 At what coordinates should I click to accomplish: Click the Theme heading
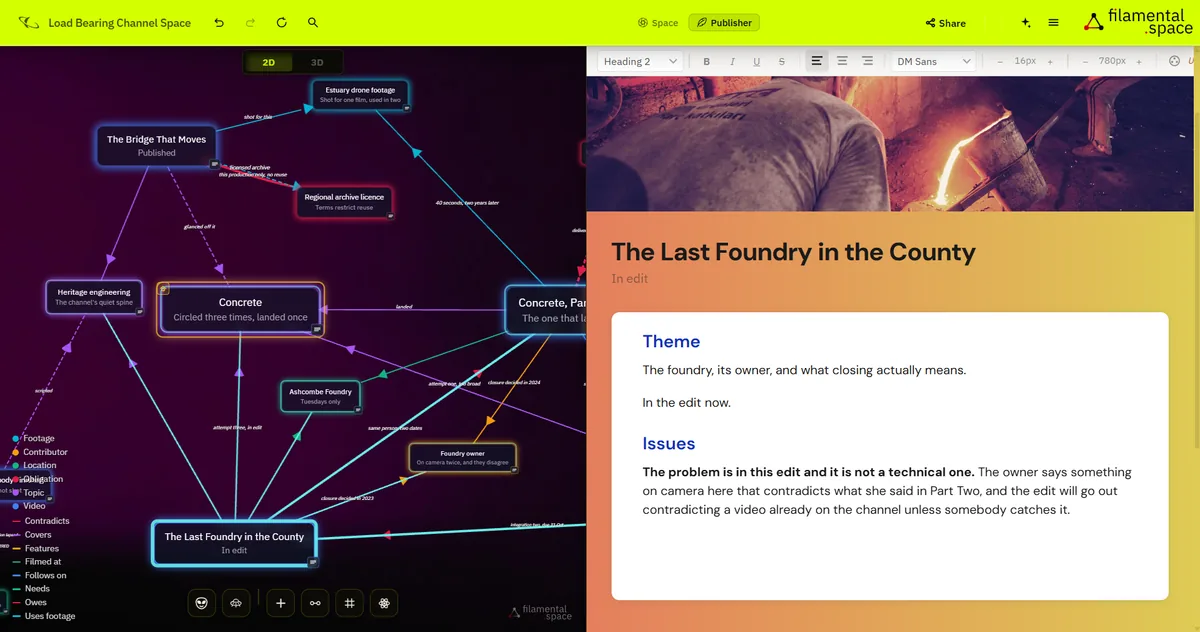coord(671,342)
